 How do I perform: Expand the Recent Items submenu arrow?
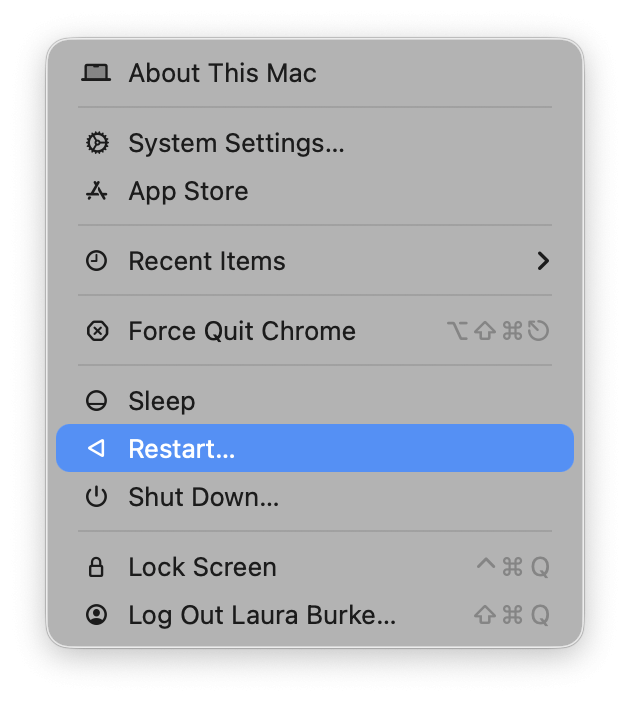coord(543,261)
